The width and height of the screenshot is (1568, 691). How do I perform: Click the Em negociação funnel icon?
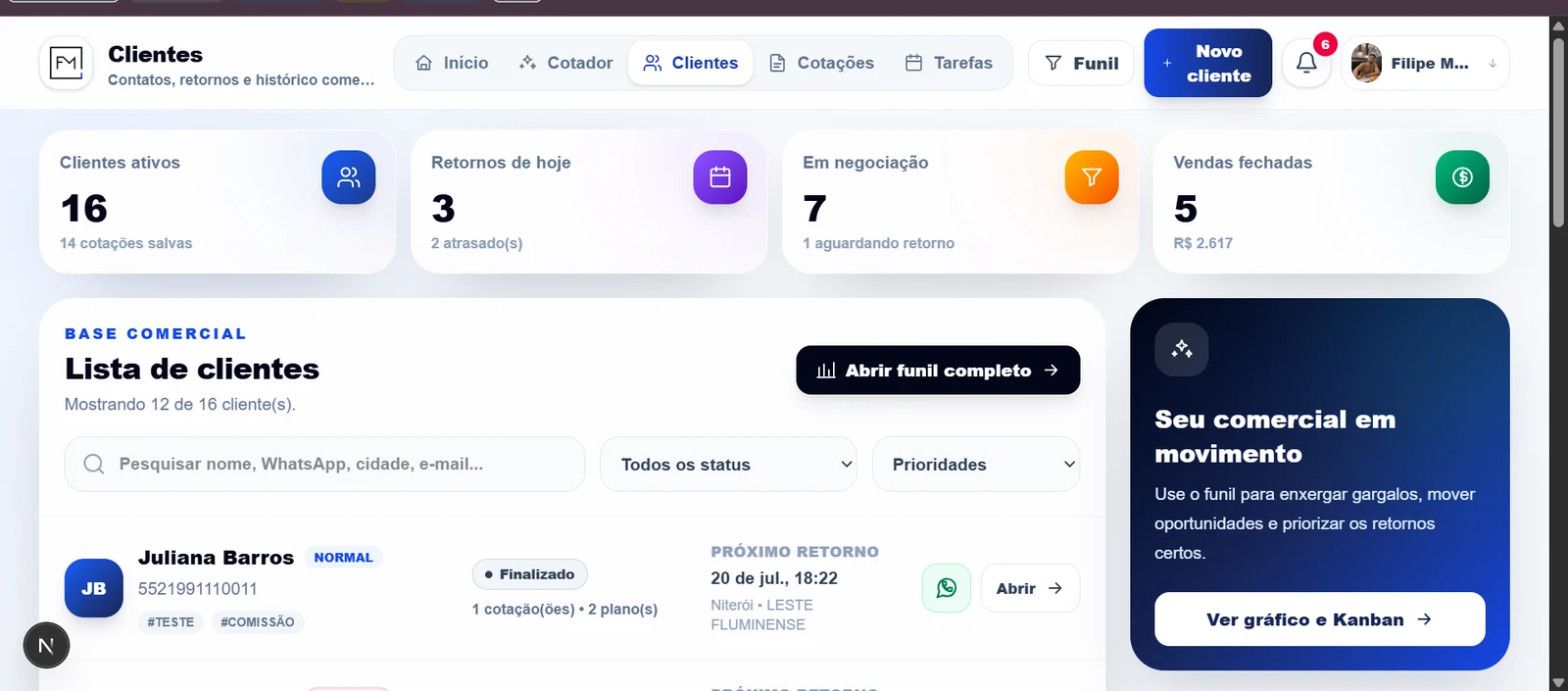1092,177
